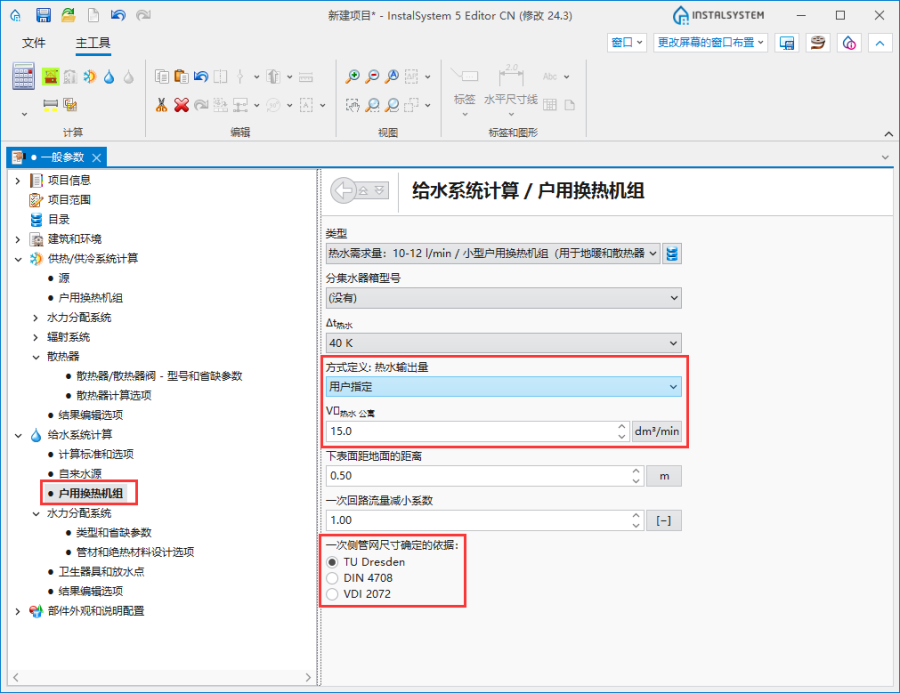Close the 一般参数 tab
Viewport: 900px width, 693px height.
[x=96, y=157]
